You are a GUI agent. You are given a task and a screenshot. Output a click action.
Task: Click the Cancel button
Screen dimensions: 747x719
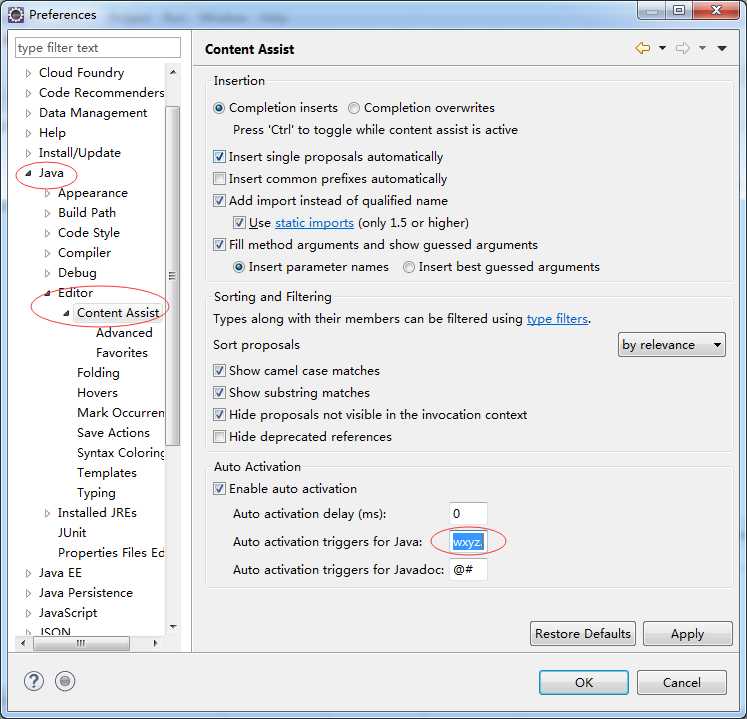click(682, 682)
